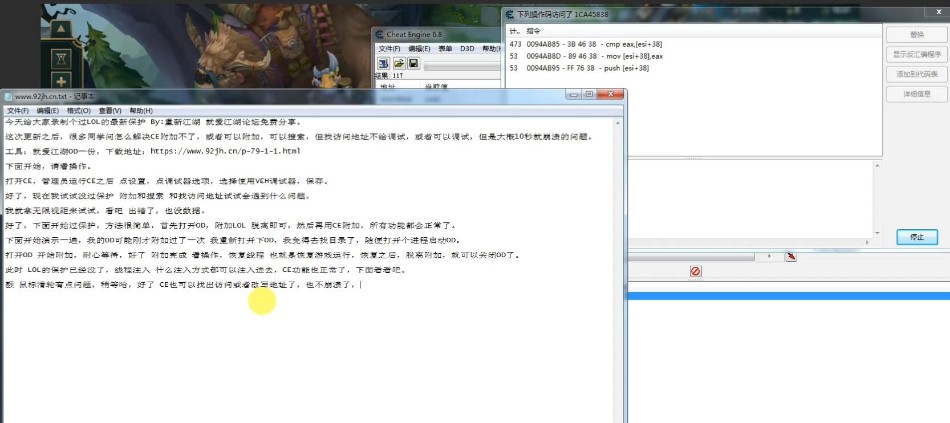Open Notepad 文件(F) menu
Screen dimensions: 950x423
pos(18,111)
